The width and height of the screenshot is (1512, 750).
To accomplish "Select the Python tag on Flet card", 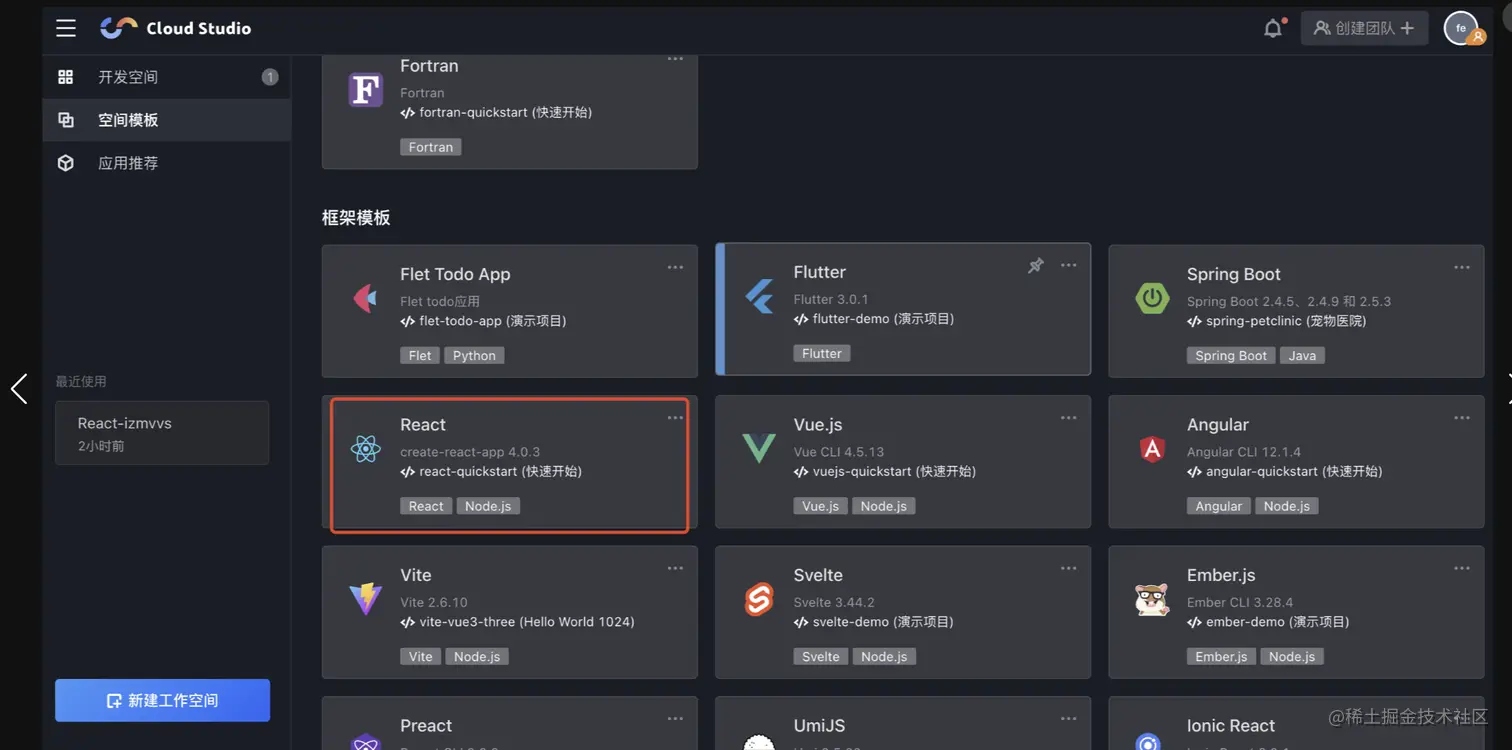I will coord(474,356).
